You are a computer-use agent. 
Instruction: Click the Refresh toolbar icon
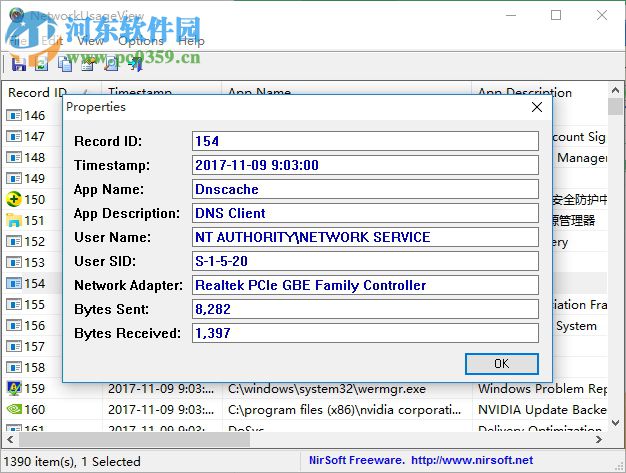pyautogui.click(x=42, y=63)
